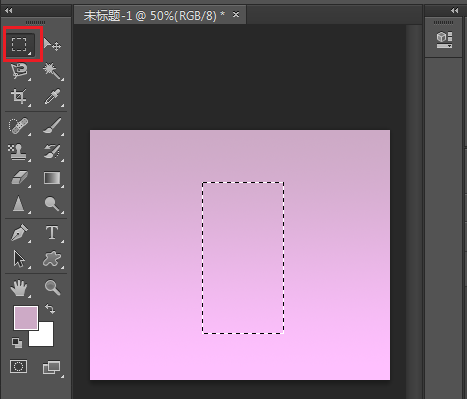
Task: Select the Horizontal Type tool
Action: tap(52, 233)
